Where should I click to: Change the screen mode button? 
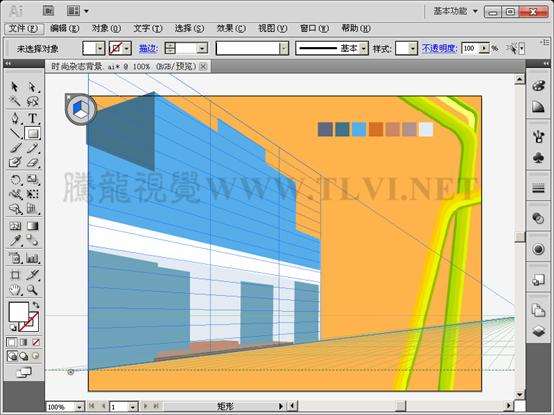pos(24,372)
